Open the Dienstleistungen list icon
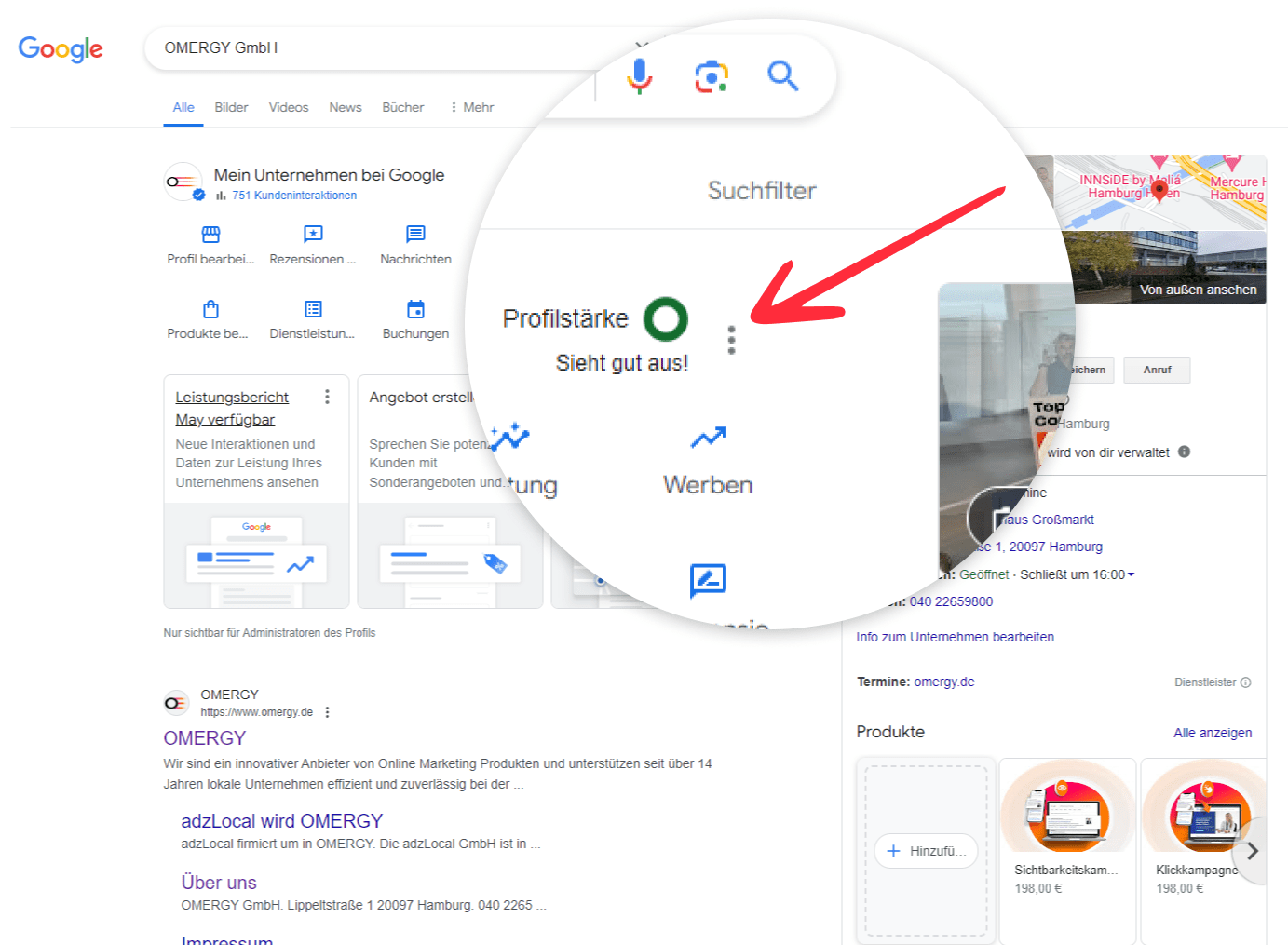 (313, 309)
